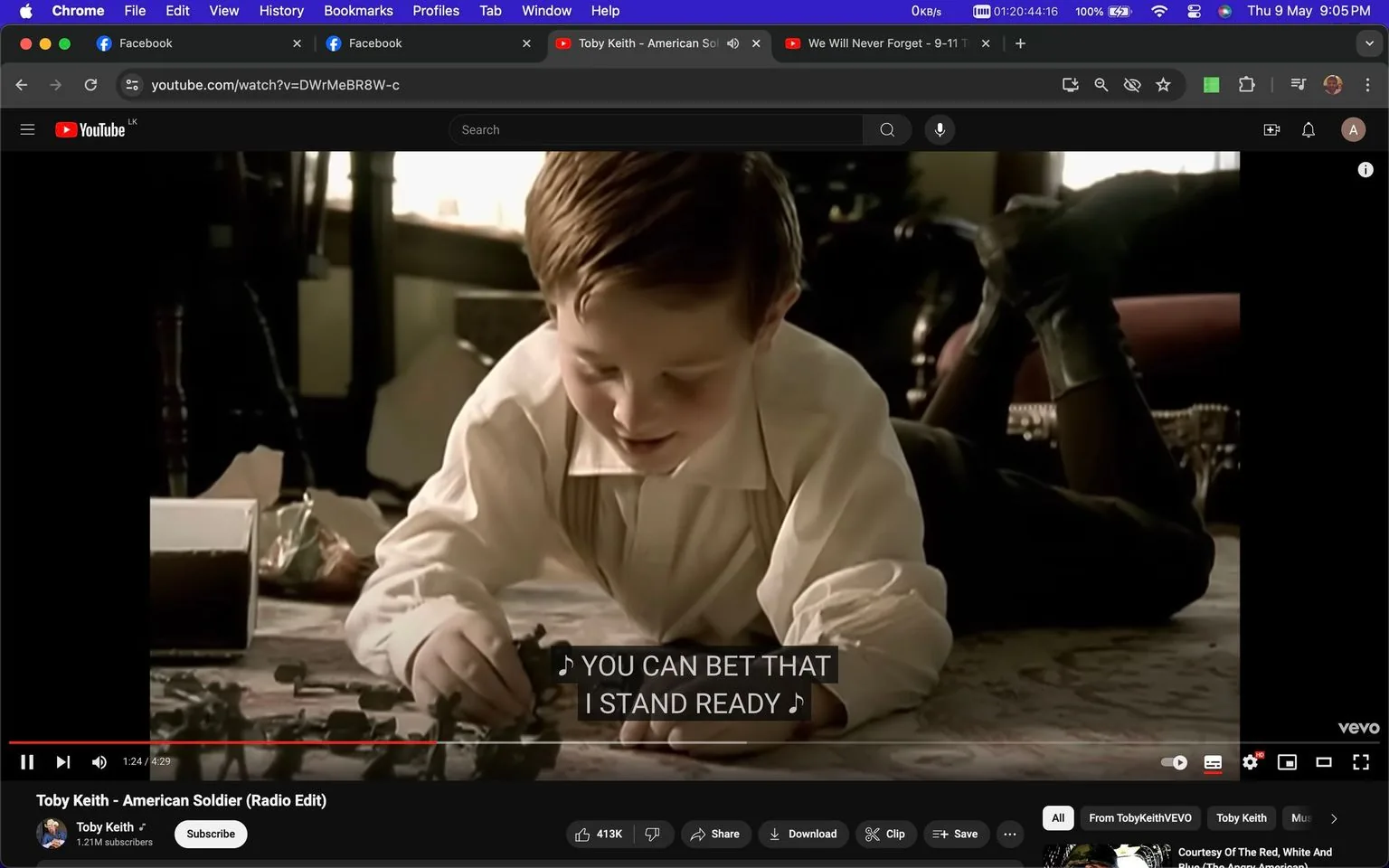Toggle subtitles/closed captions
Viewport: 1389px width, 868px height.
pos(1213,761)
